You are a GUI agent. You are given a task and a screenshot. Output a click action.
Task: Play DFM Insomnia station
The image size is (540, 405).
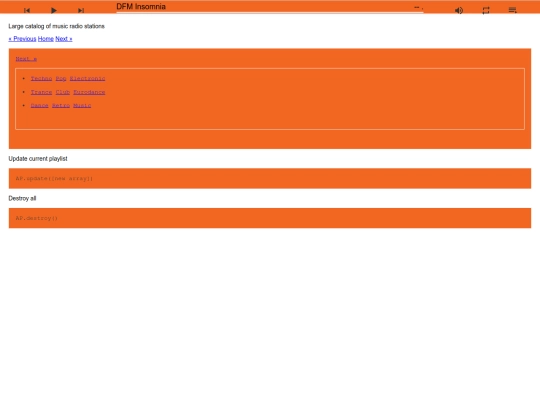[x=54, y=11]
